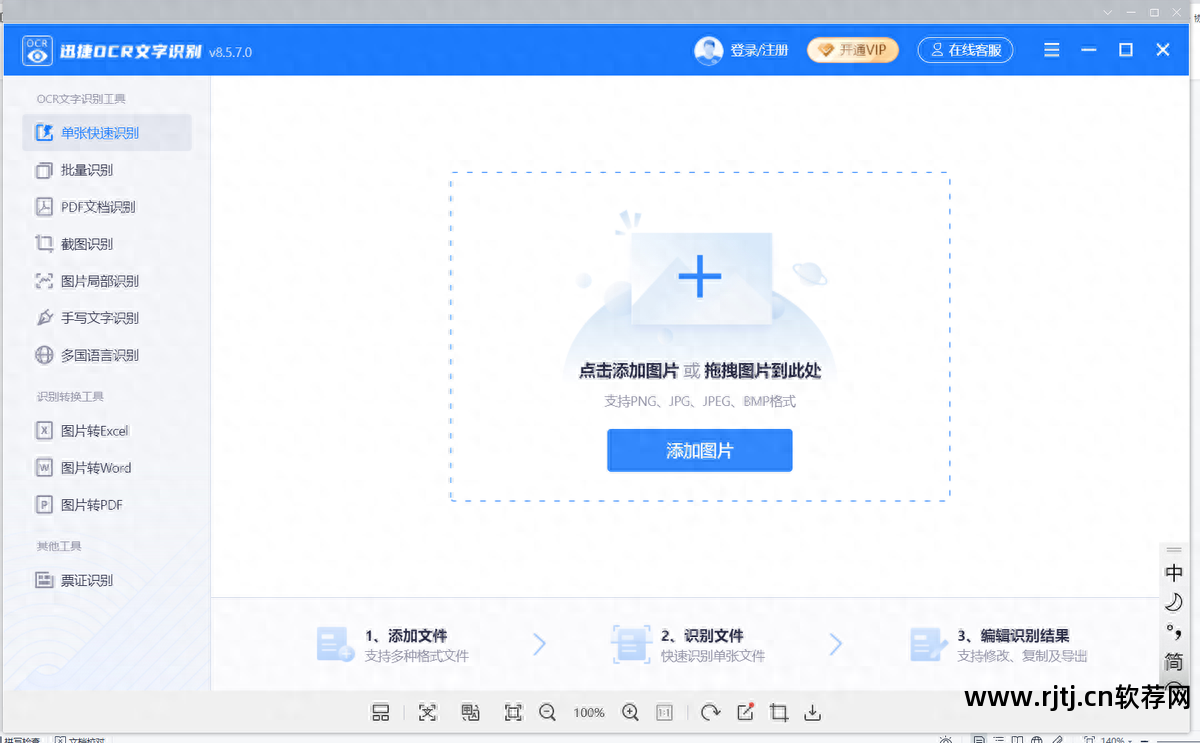Click OCR文字识别工具 section header
The height and width of the screenshot is (743, 1200).
click(x=81, y=99)
